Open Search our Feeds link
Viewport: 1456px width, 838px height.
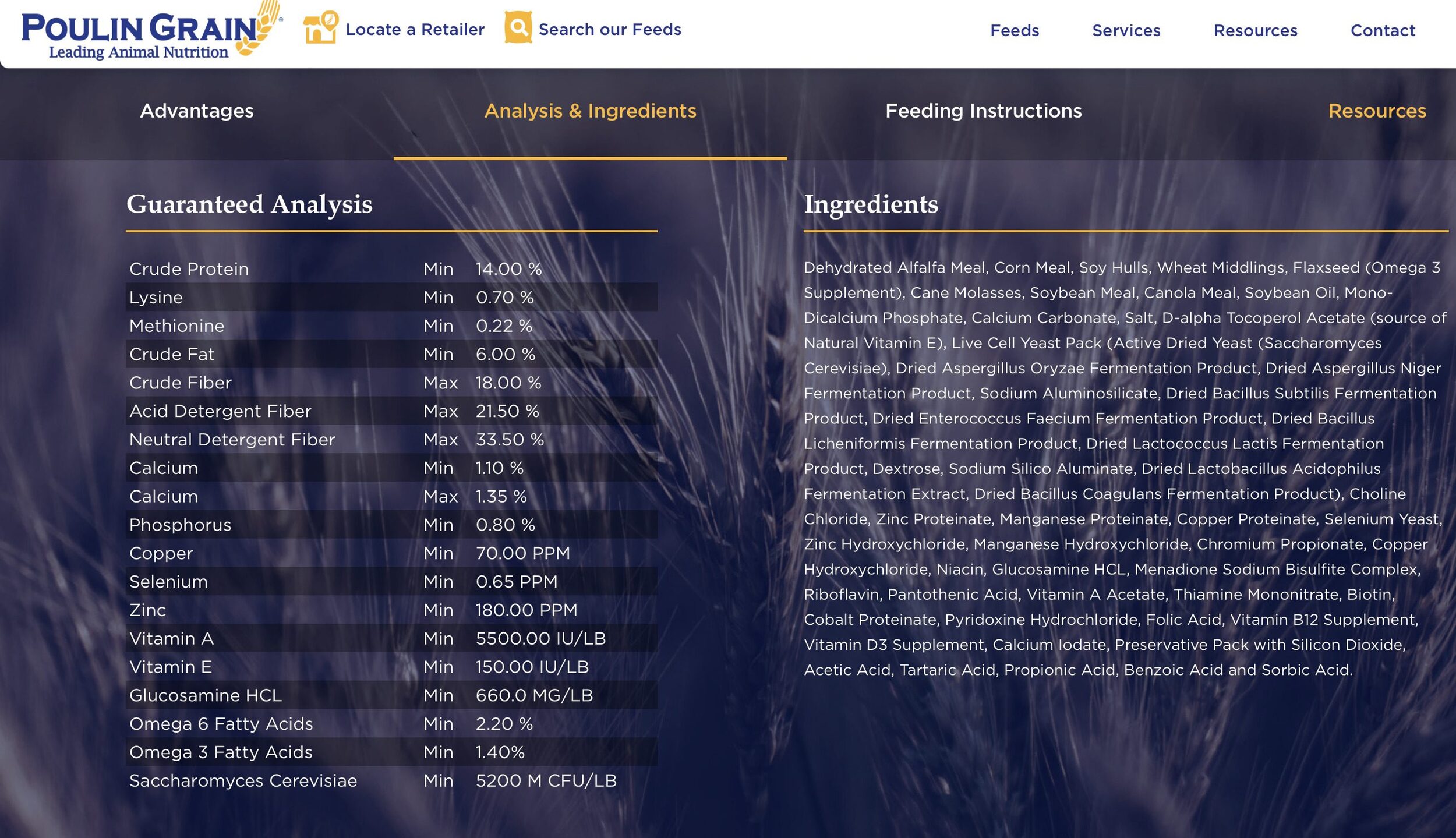[x=609, y=30]
